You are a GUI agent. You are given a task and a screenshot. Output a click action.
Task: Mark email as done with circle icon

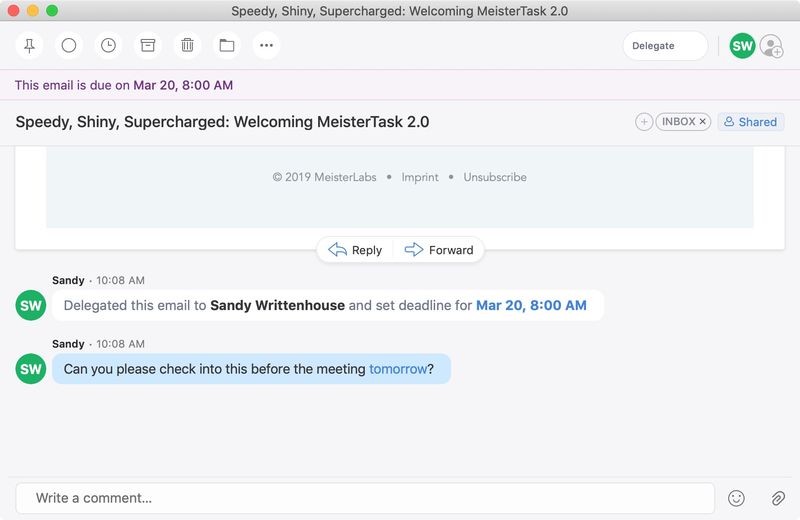pos(69,46)
